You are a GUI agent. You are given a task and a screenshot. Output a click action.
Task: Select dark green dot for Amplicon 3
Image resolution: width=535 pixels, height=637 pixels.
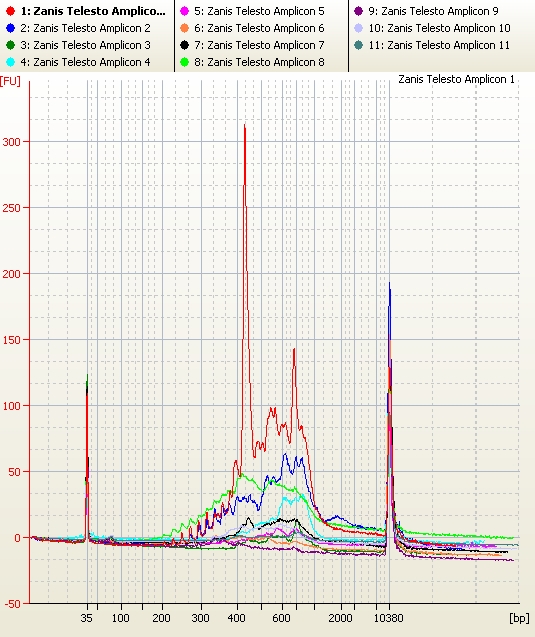coord(11,45)
